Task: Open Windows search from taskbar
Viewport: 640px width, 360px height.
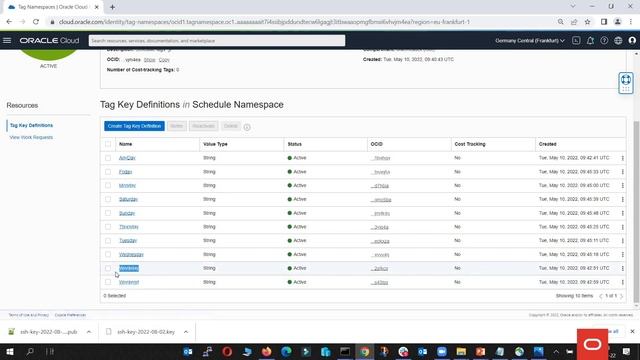Action: [30, 351]
